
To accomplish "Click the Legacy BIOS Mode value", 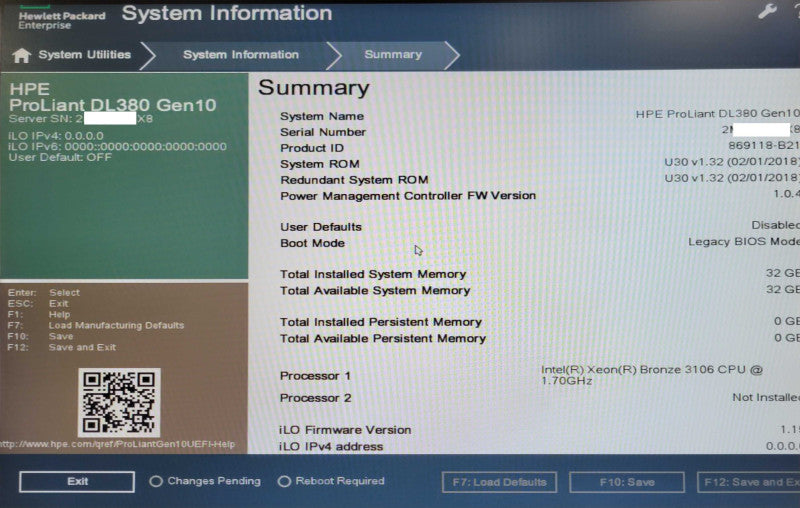I will click(744, 241).
